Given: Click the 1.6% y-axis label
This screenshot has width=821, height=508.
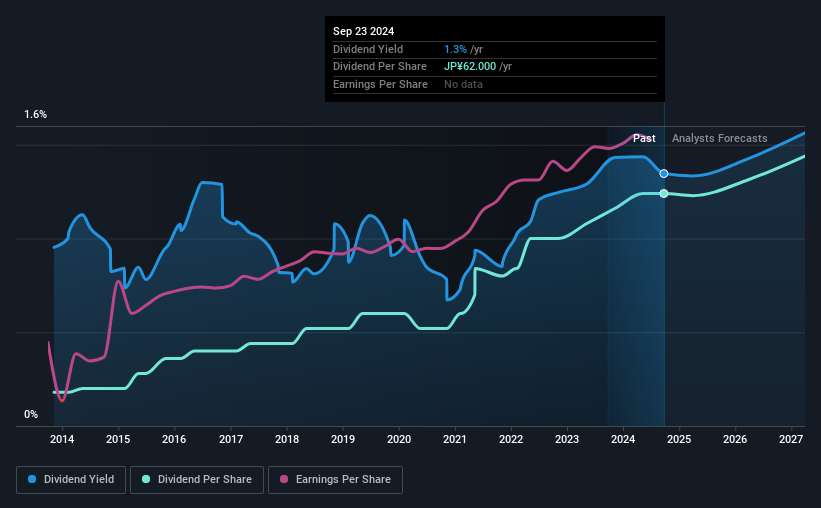Looking at the screenshot, I should (36, 115).
